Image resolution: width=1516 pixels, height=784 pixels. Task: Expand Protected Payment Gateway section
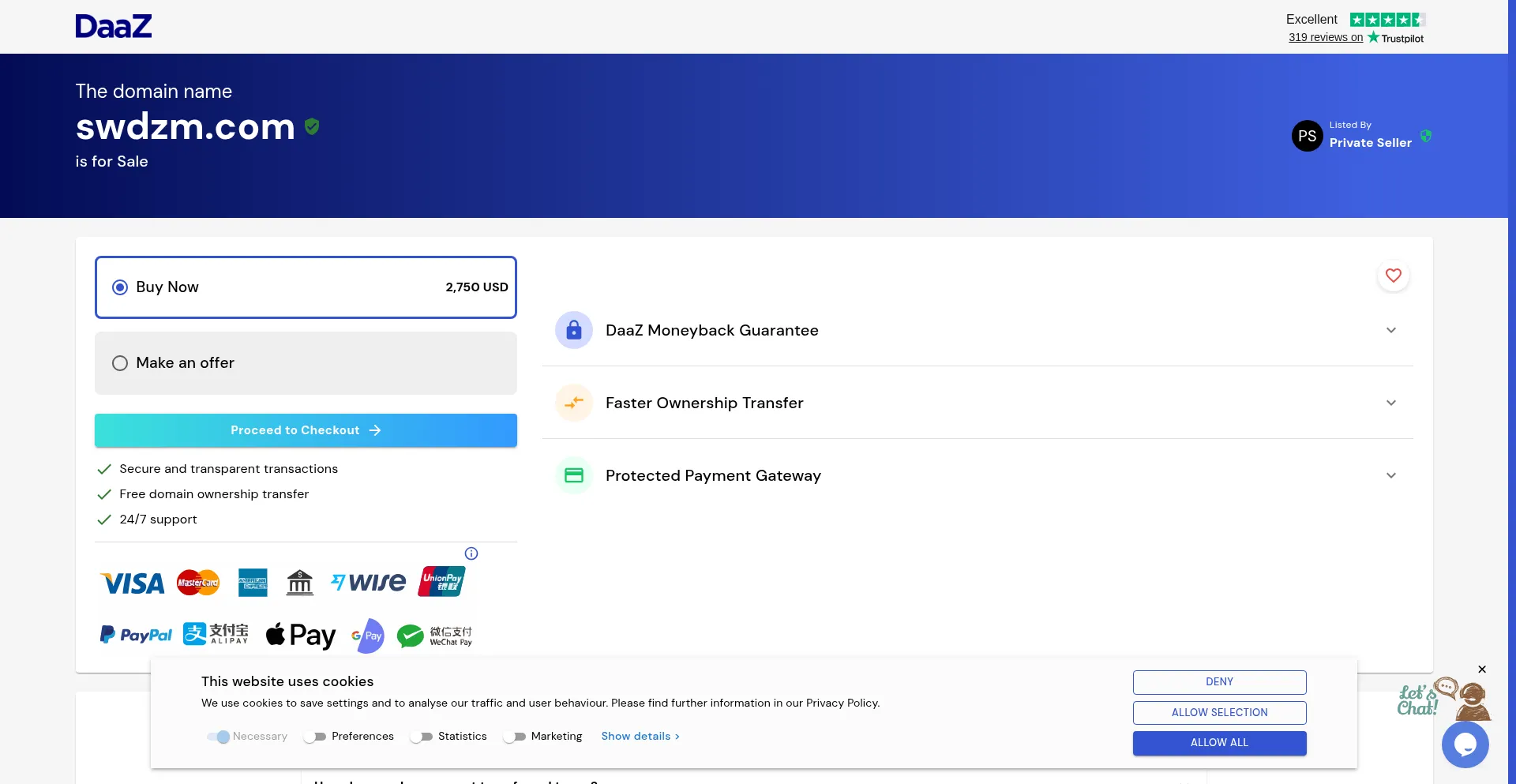(1390, 475)
